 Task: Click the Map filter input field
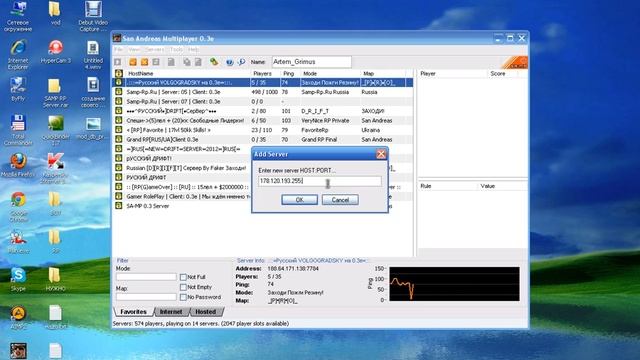(x=146, y=297)
